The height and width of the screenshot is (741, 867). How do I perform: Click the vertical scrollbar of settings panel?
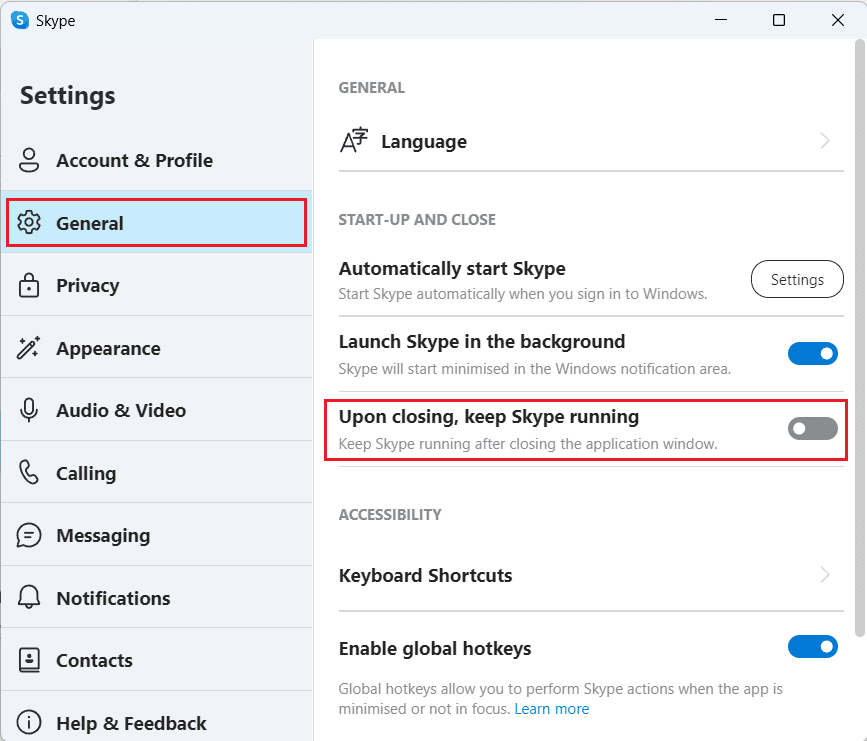pyautogui.click(x=859, y=337)
